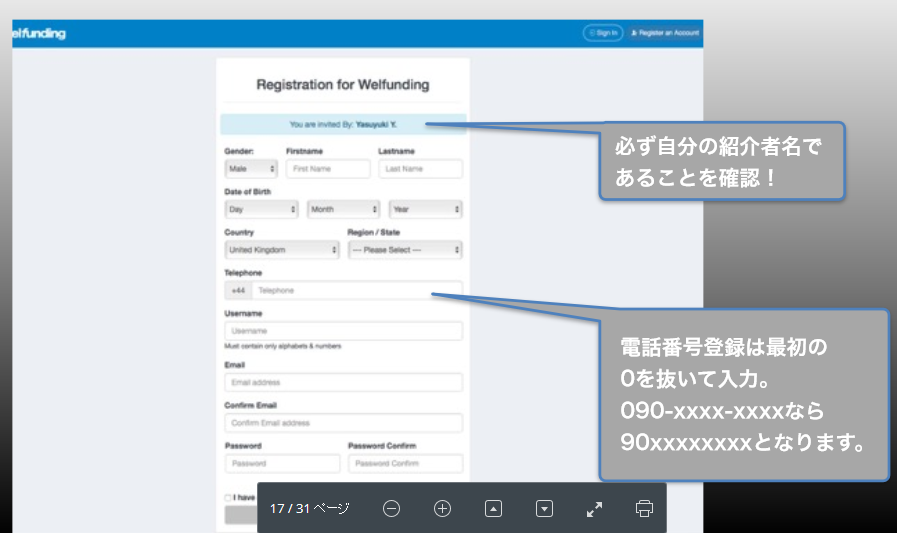The width and height of the screenshot is (897, 533).
Task: Expand the Day of birth dropdown
Action: 262,210
